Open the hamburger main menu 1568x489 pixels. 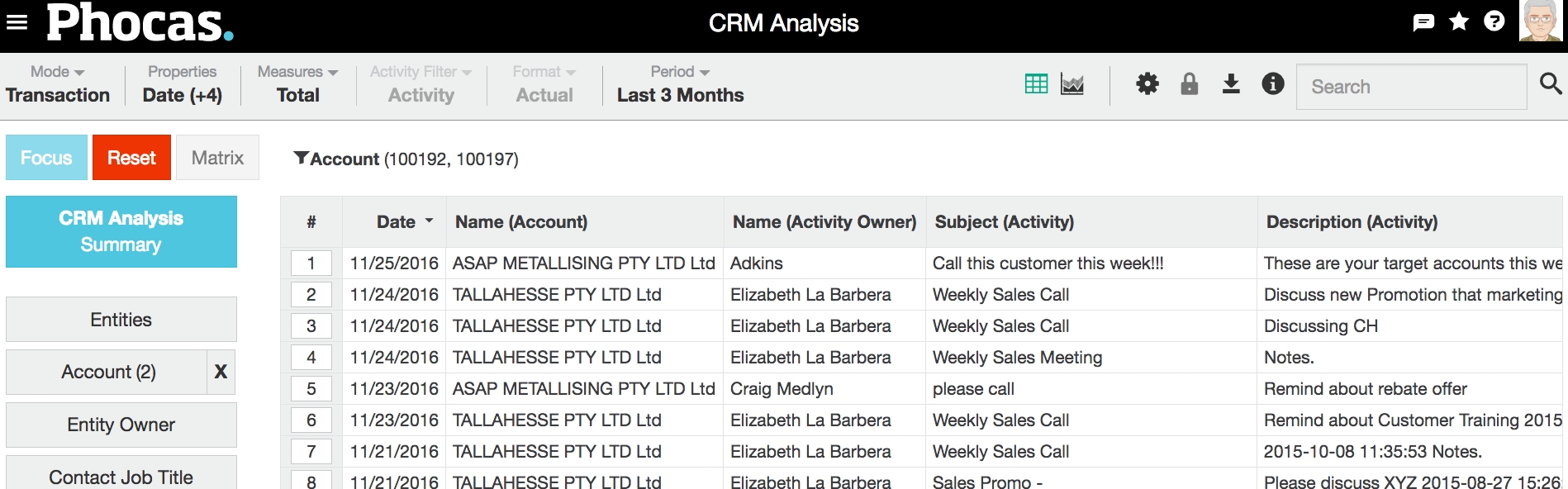17,22
